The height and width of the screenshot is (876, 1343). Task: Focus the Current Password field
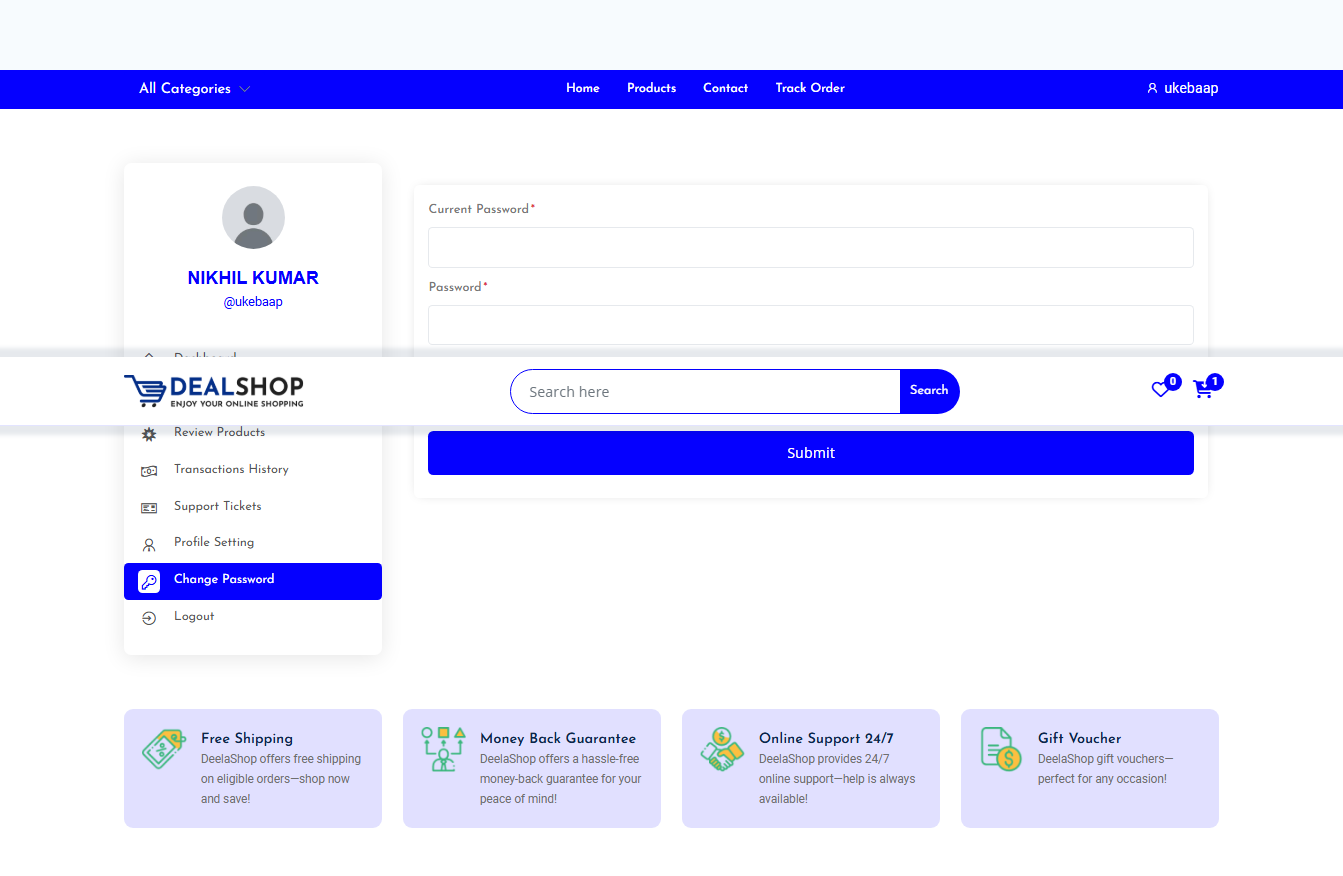(x=810, y=247)
